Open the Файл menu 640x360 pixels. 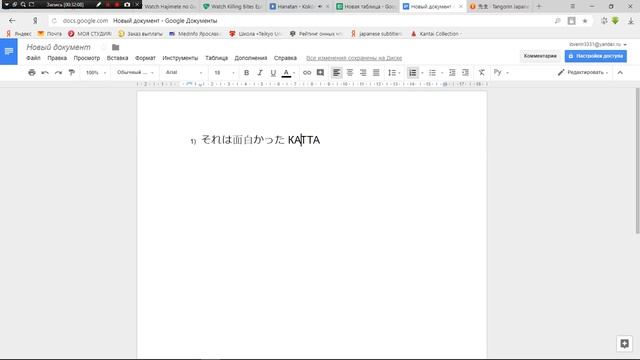click(33, 58)
